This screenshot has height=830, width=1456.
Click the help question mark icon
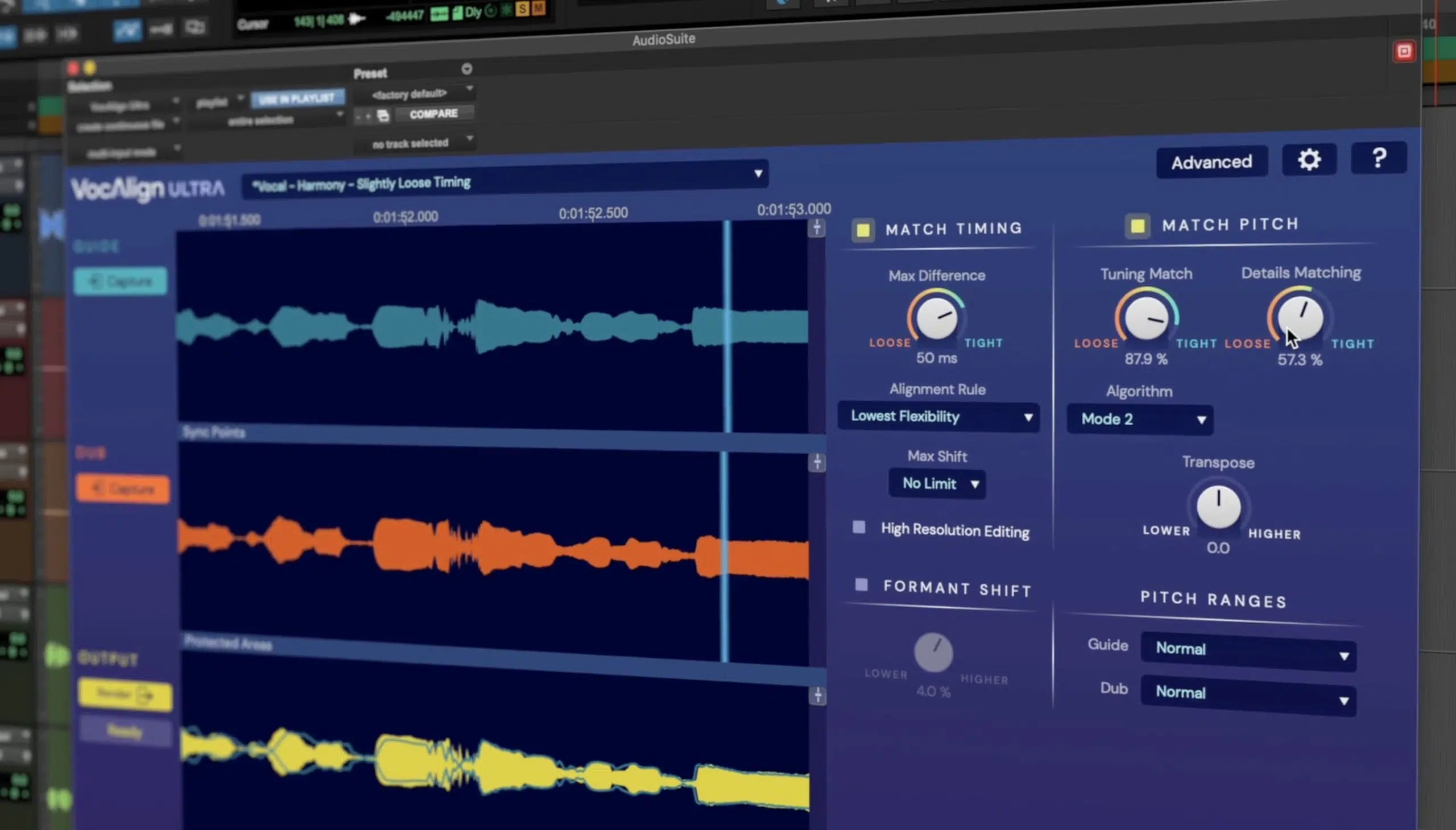(1379, 158)
